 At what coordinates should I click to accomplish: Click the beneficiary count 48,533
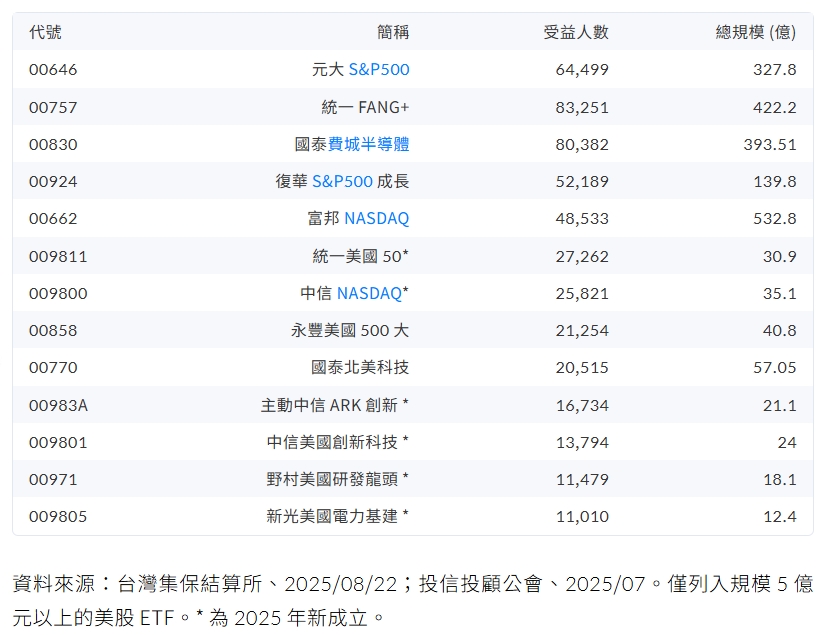coord(582,218)
